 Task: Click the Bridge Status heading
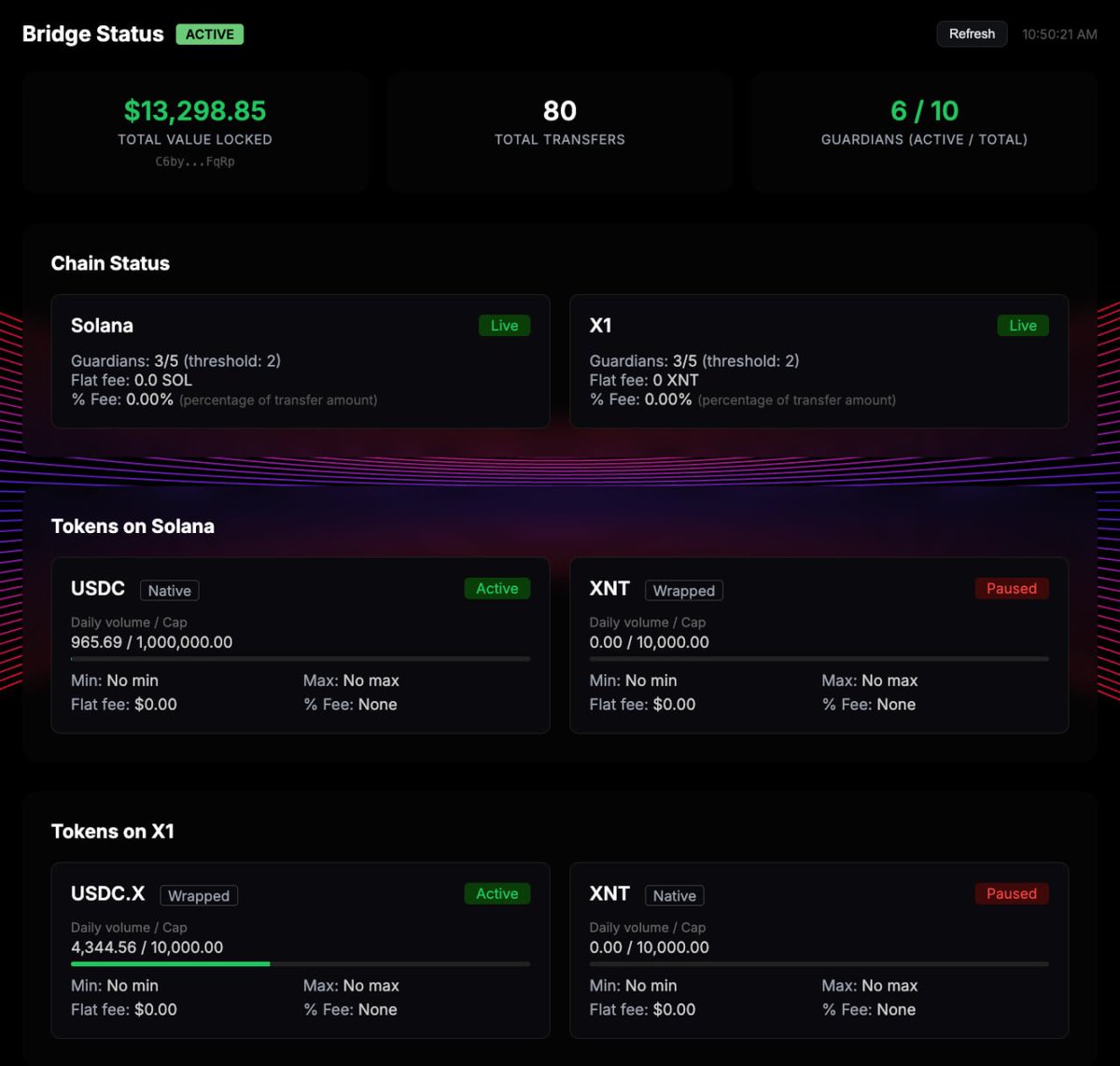(92, 35)
